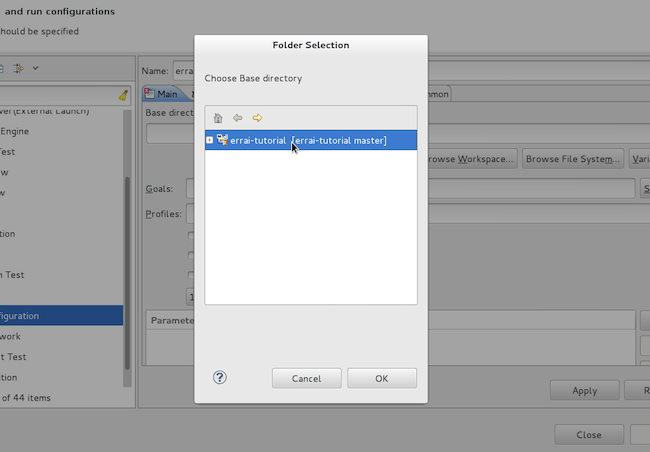Click the broom icon to clear filter text

coord(122,96)
